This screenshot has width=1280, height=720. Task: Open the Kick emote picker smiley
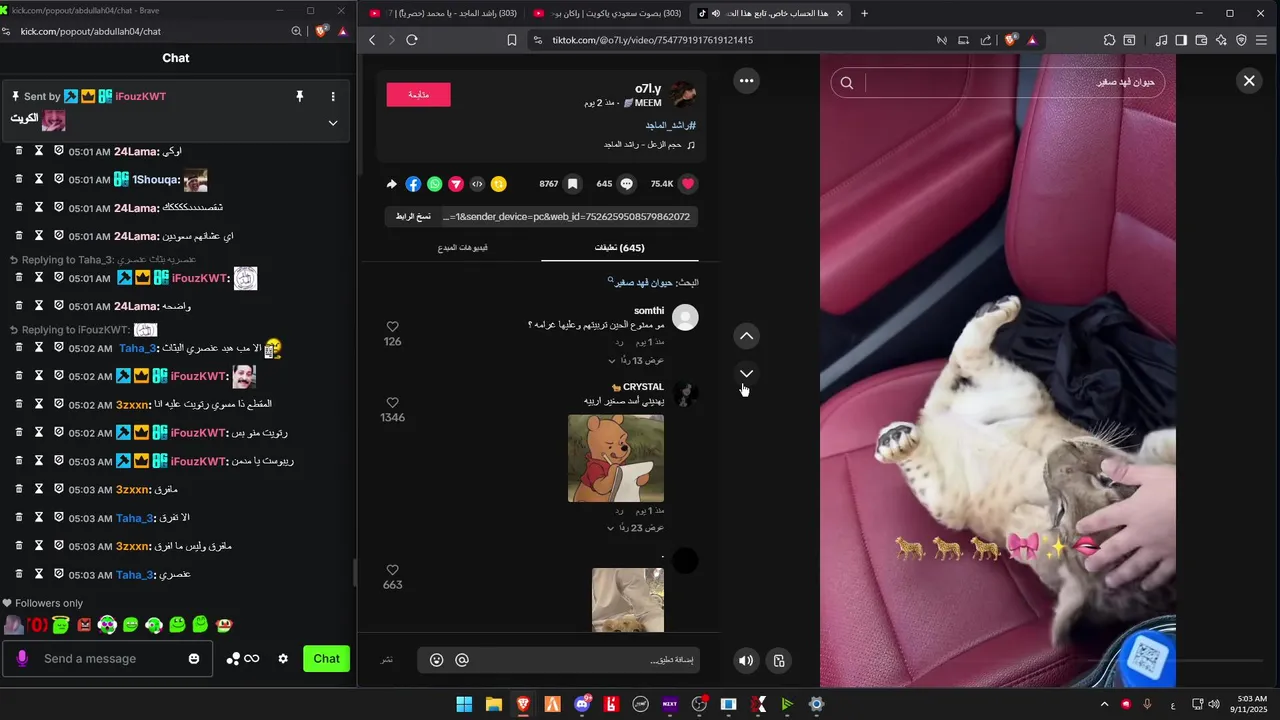click(194, 658)
